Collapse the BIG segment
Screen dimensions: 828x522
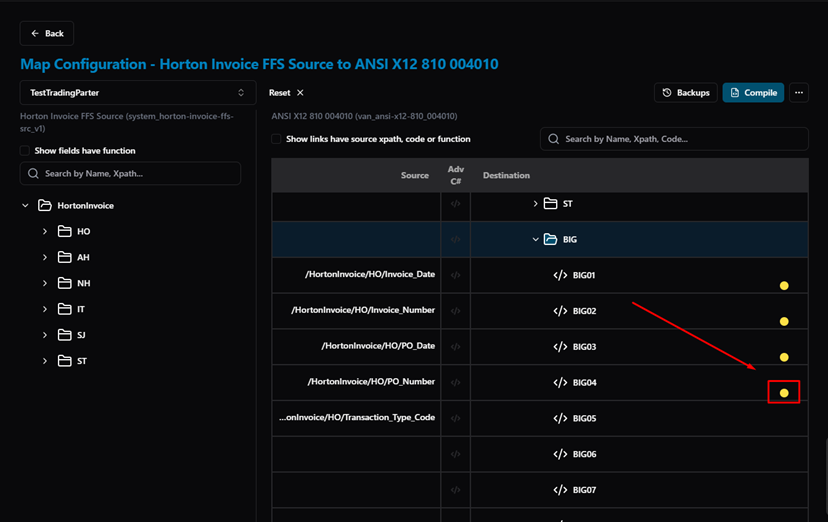(x=535, y=239)
